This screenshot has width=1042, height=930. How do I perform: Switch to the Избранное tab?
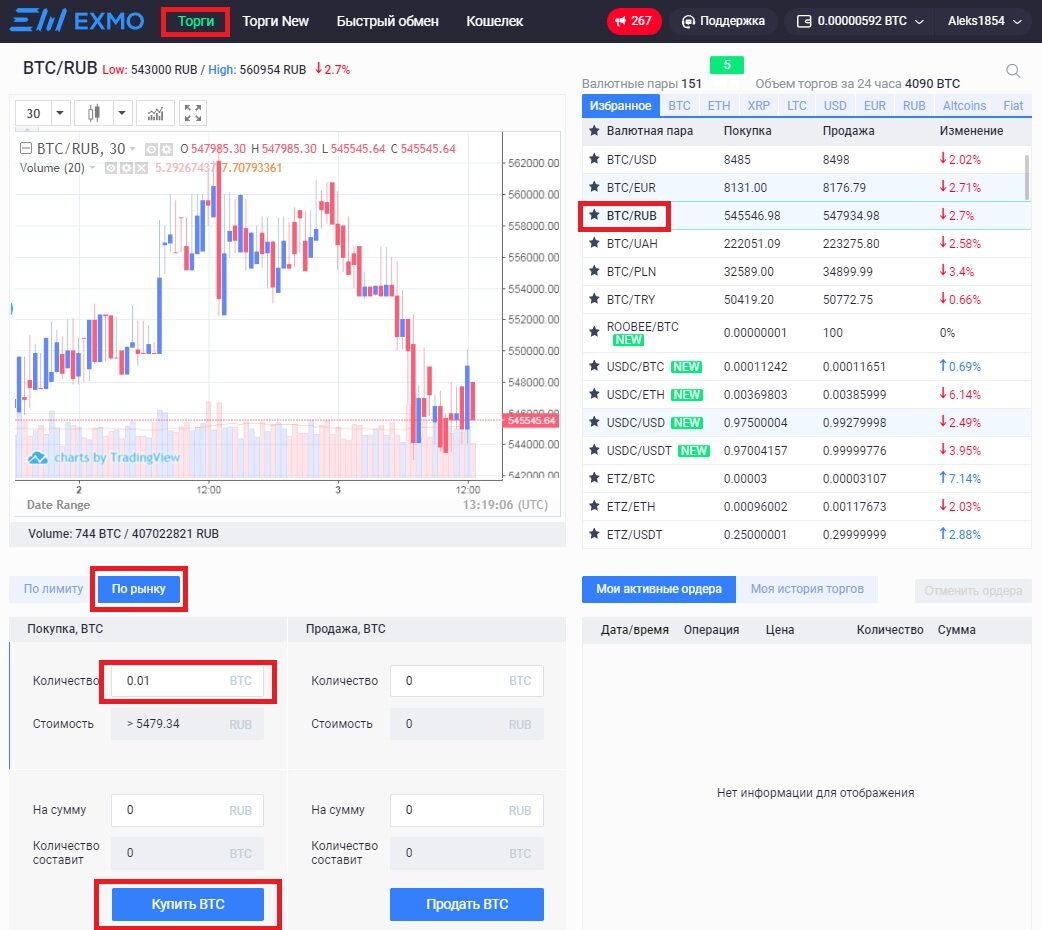coord(621,106)
